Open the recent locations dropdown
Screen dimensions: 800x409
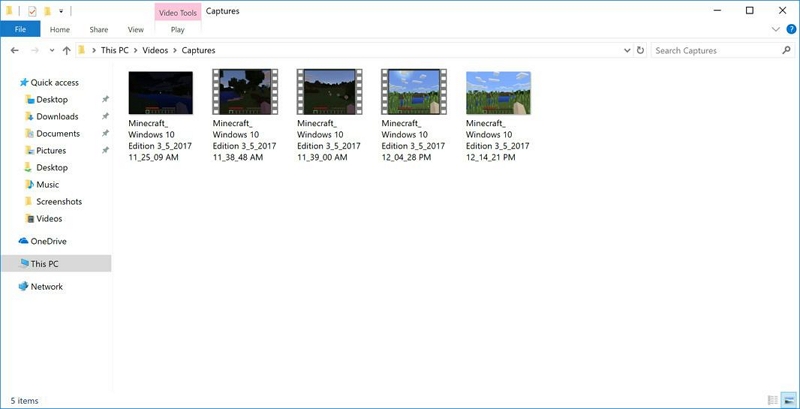(x=52, y=50)
